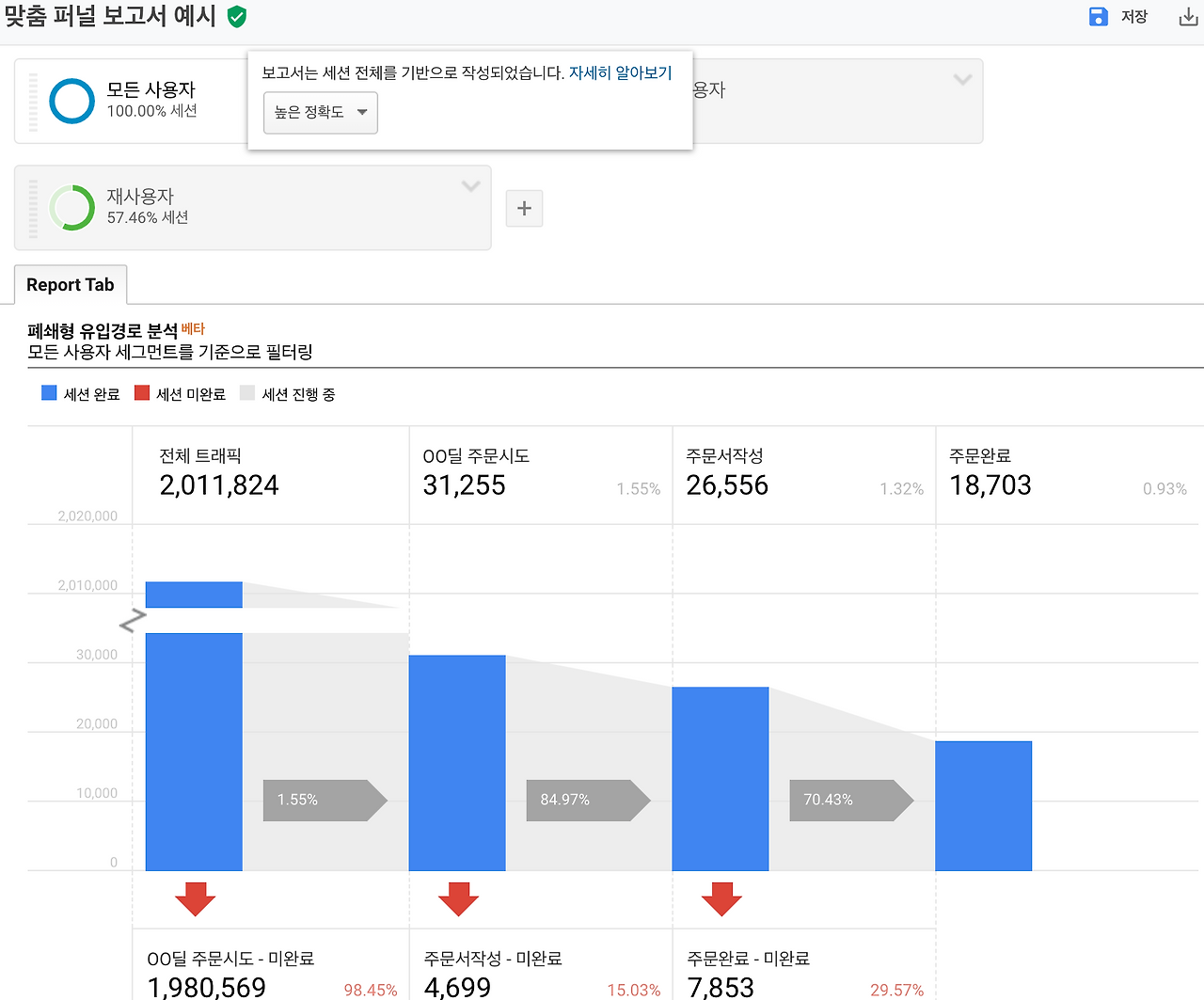Image resolution: width=1204 pixels, height=1000 pixels.
Task: Click the green verified shield beside report title
Action: point(235,16)
